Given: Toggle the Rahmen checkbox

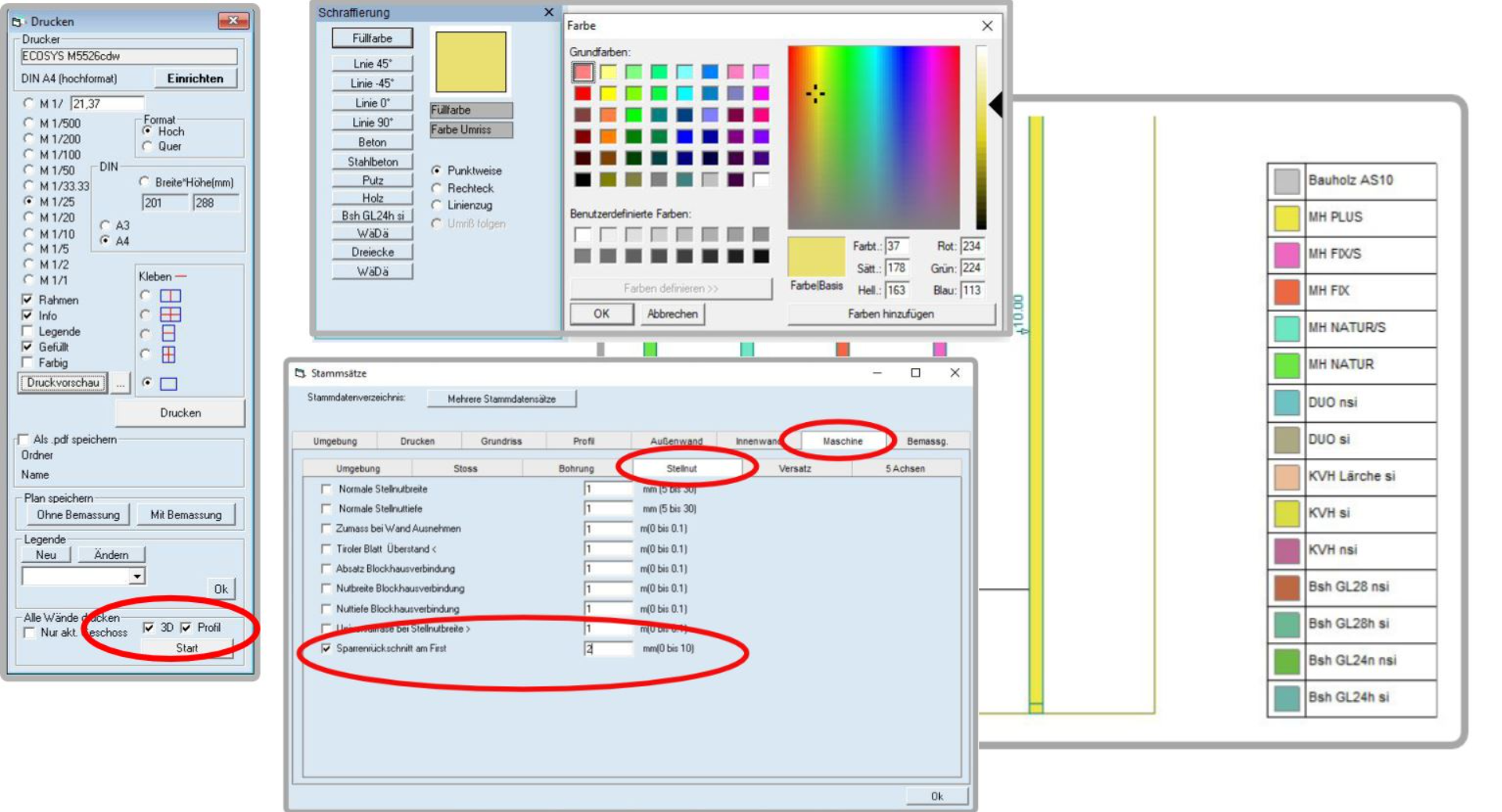Looking at the screenshot, I should [28, 300].
